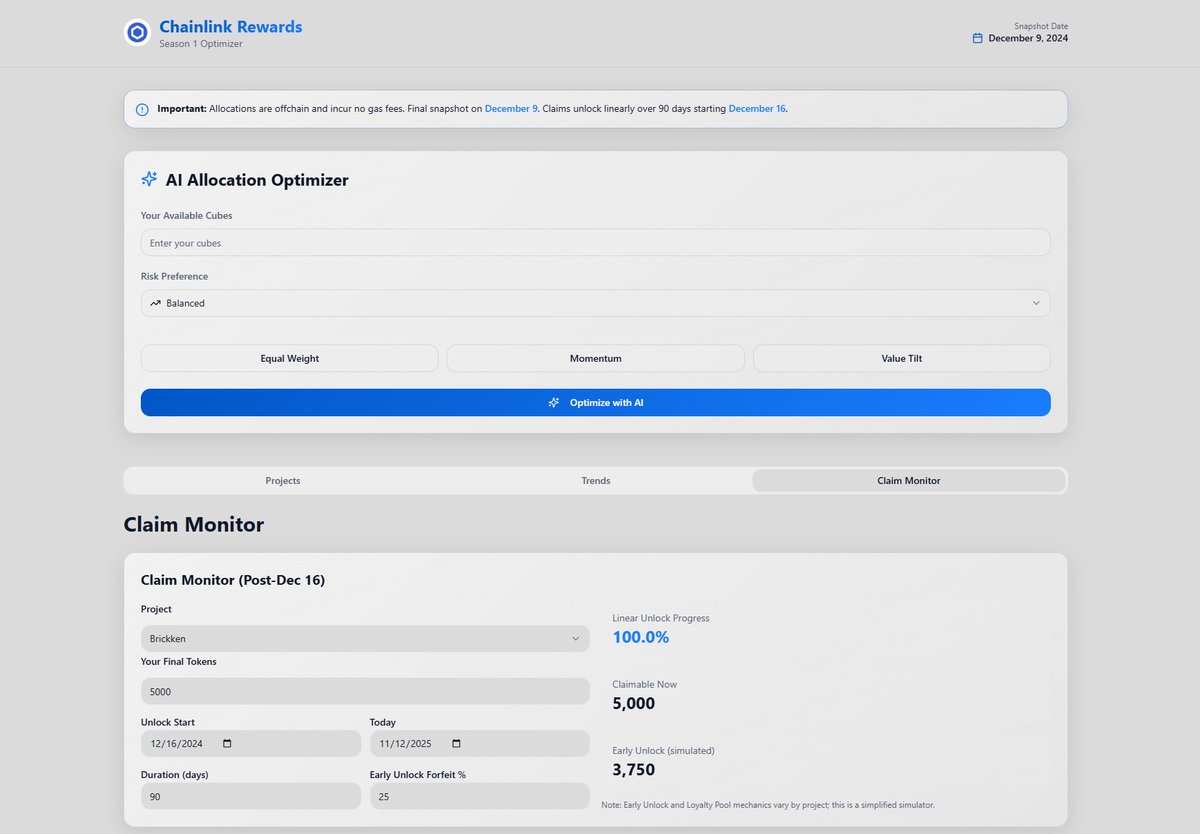Click the Claimable Now value 5,000
Viewport: 1200px width, 834px height.
tap(634, 703)
